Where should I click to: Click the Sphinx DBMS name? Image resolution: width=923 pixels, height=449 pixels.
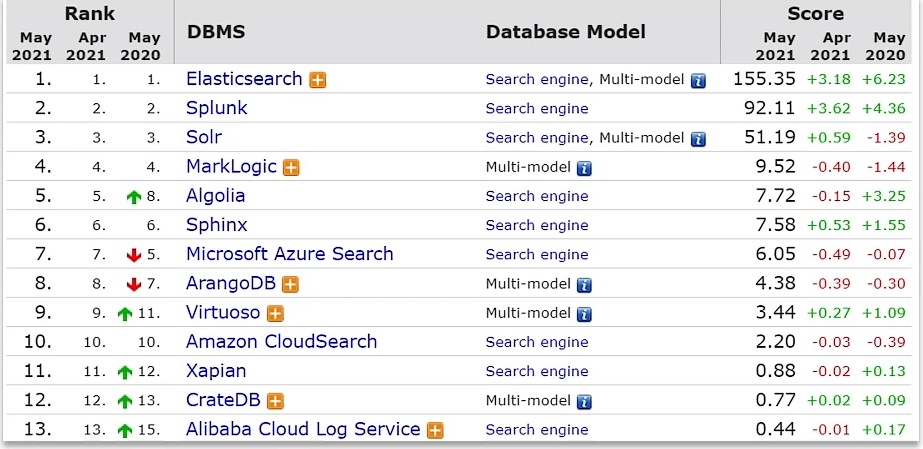coord(216,225)
